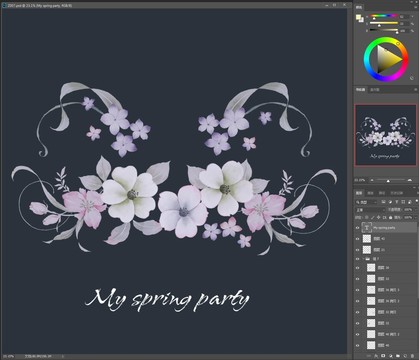Click the small icon below the color wheel
This screenshot has height=360, width=419.
(x=412, y=78)
